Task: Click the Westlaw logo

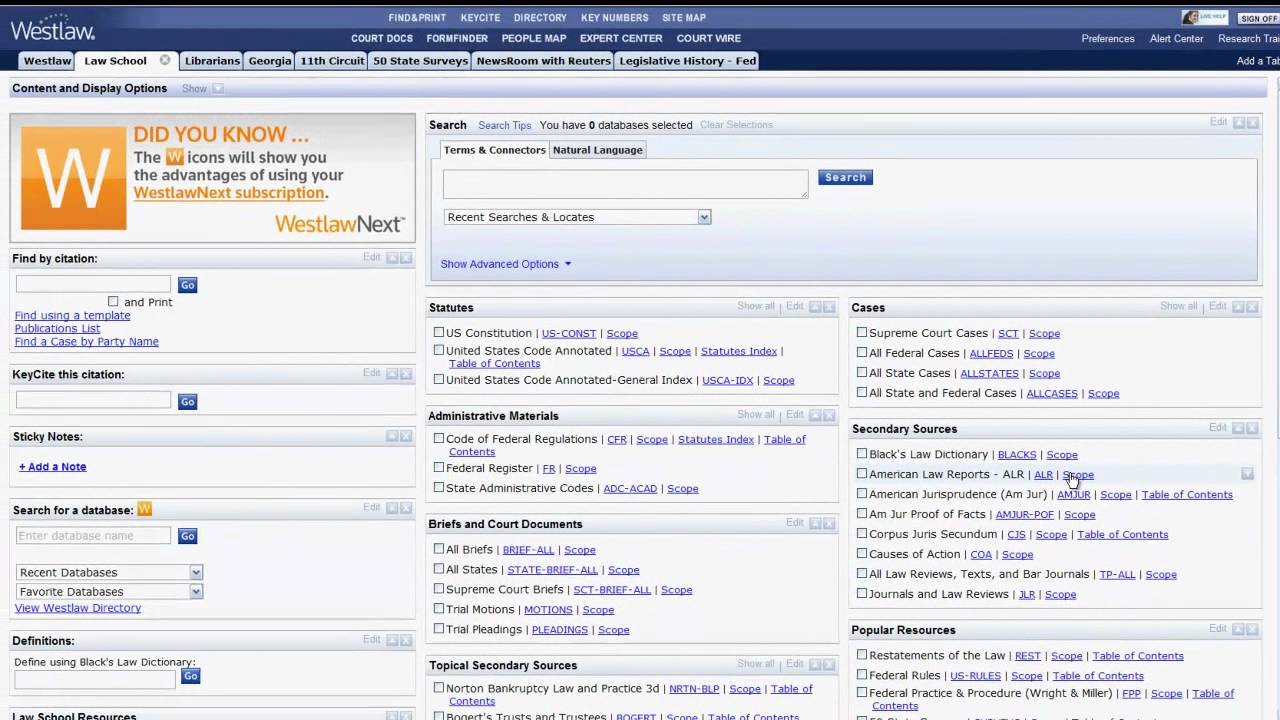Action: pyautogui.click(x=52, y=27)
